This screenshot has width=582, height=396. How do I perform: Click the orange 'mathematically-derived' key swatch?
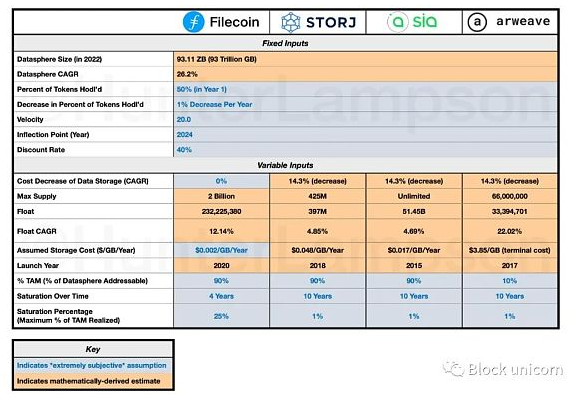pyautogui.click(x=93, y=381)
